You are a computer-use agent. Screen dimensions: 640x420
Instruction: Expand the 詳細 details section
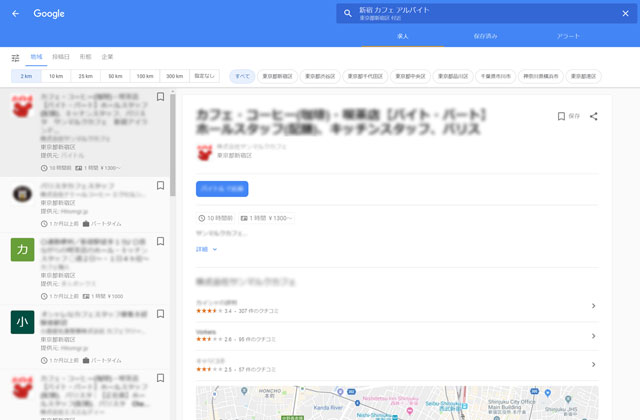pyautogui.click(x=206, y=249)
